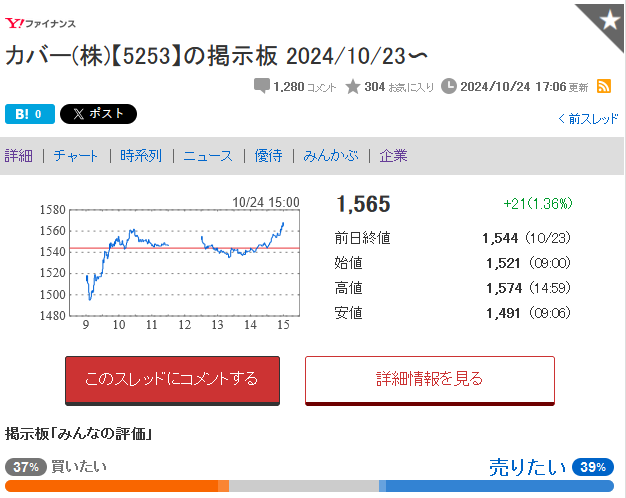Click the 掲示板「みんなの評価」 heading
The width and height of the screenshot is (626, 498).
pyautogui.click(x=78, y=434)
